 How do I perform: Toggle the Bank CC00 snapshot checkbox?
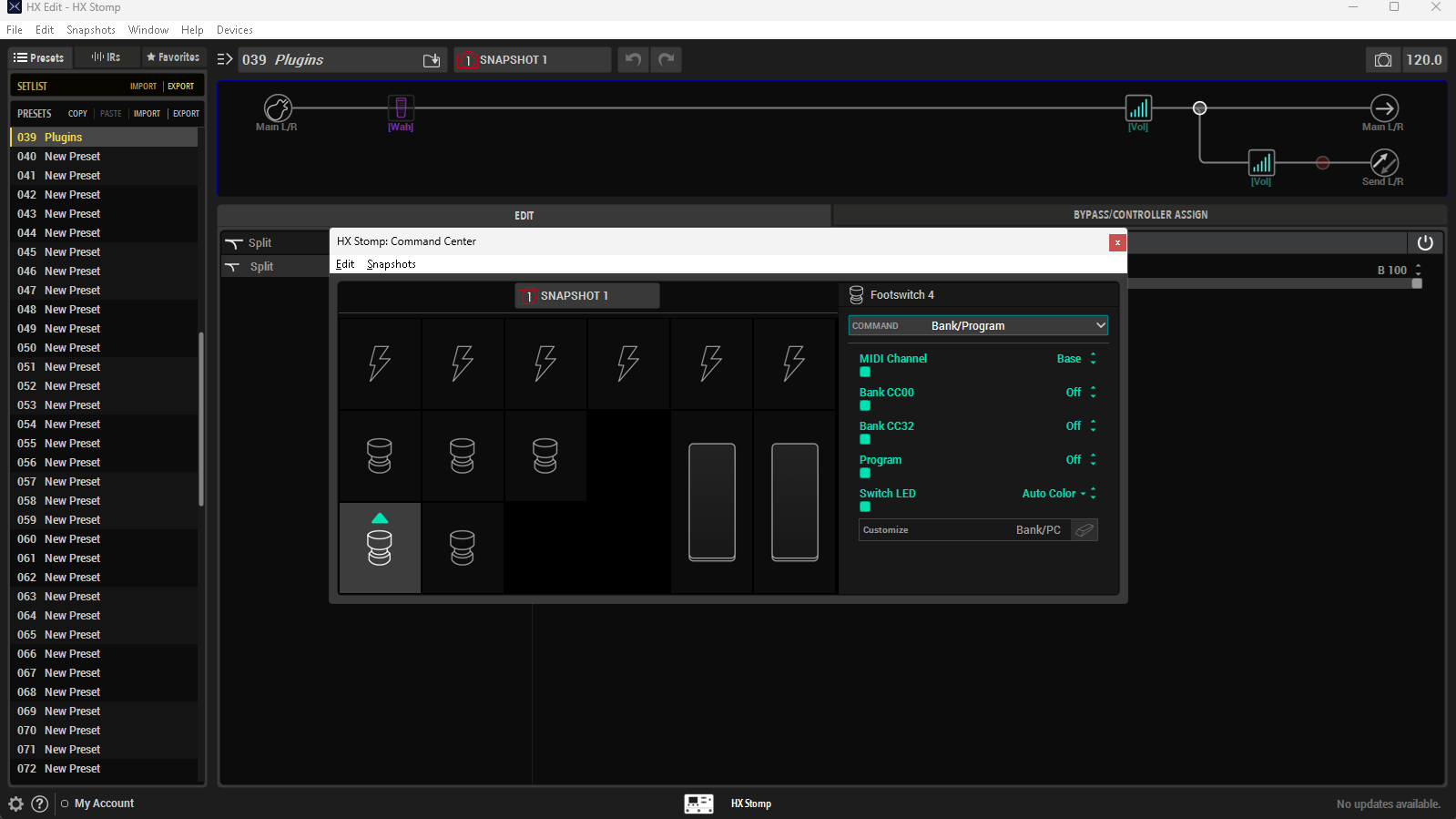865,405
